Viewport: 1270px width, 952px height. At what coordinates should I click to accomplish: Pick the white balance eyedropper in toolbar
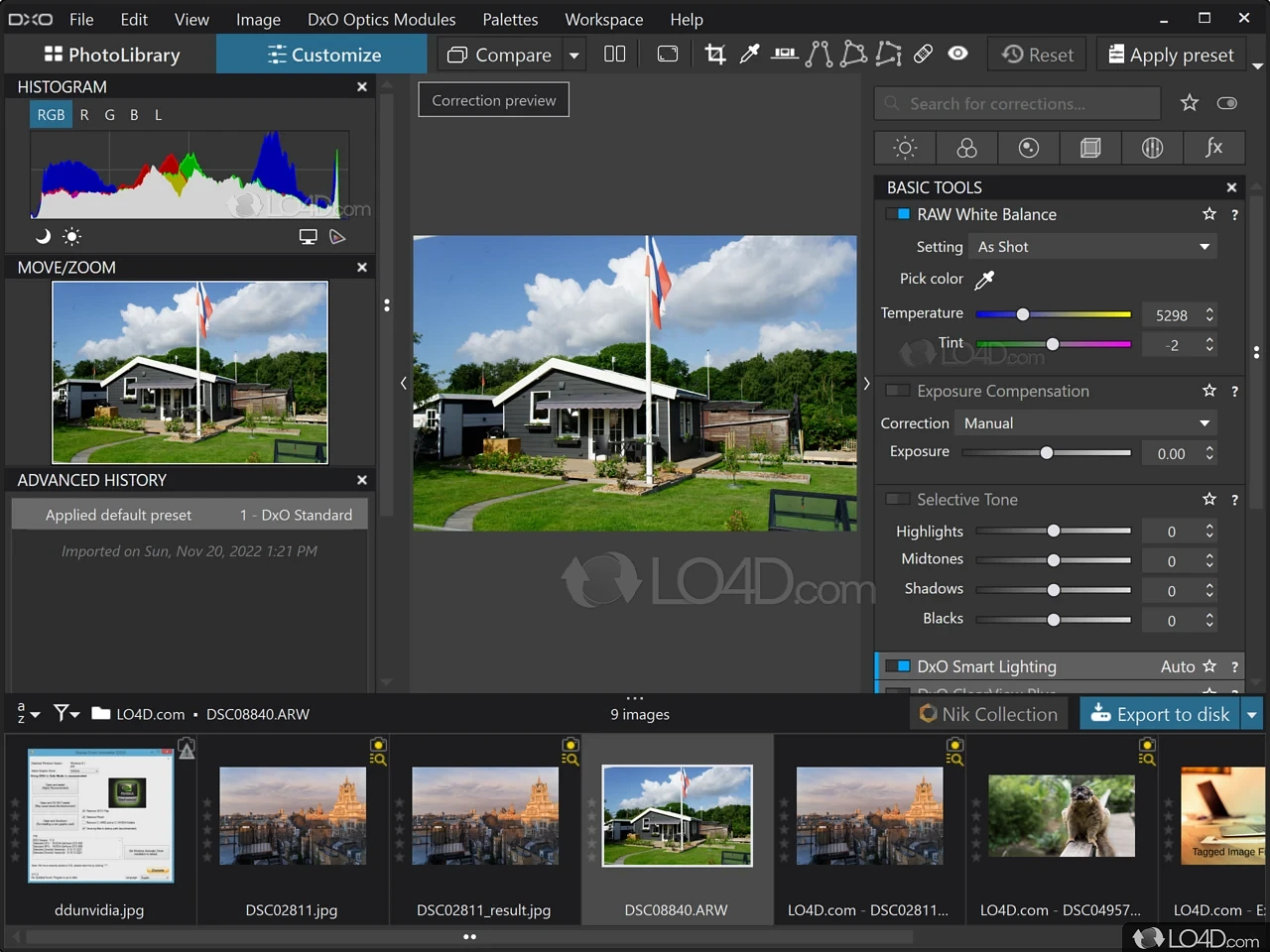pos(750,54)
